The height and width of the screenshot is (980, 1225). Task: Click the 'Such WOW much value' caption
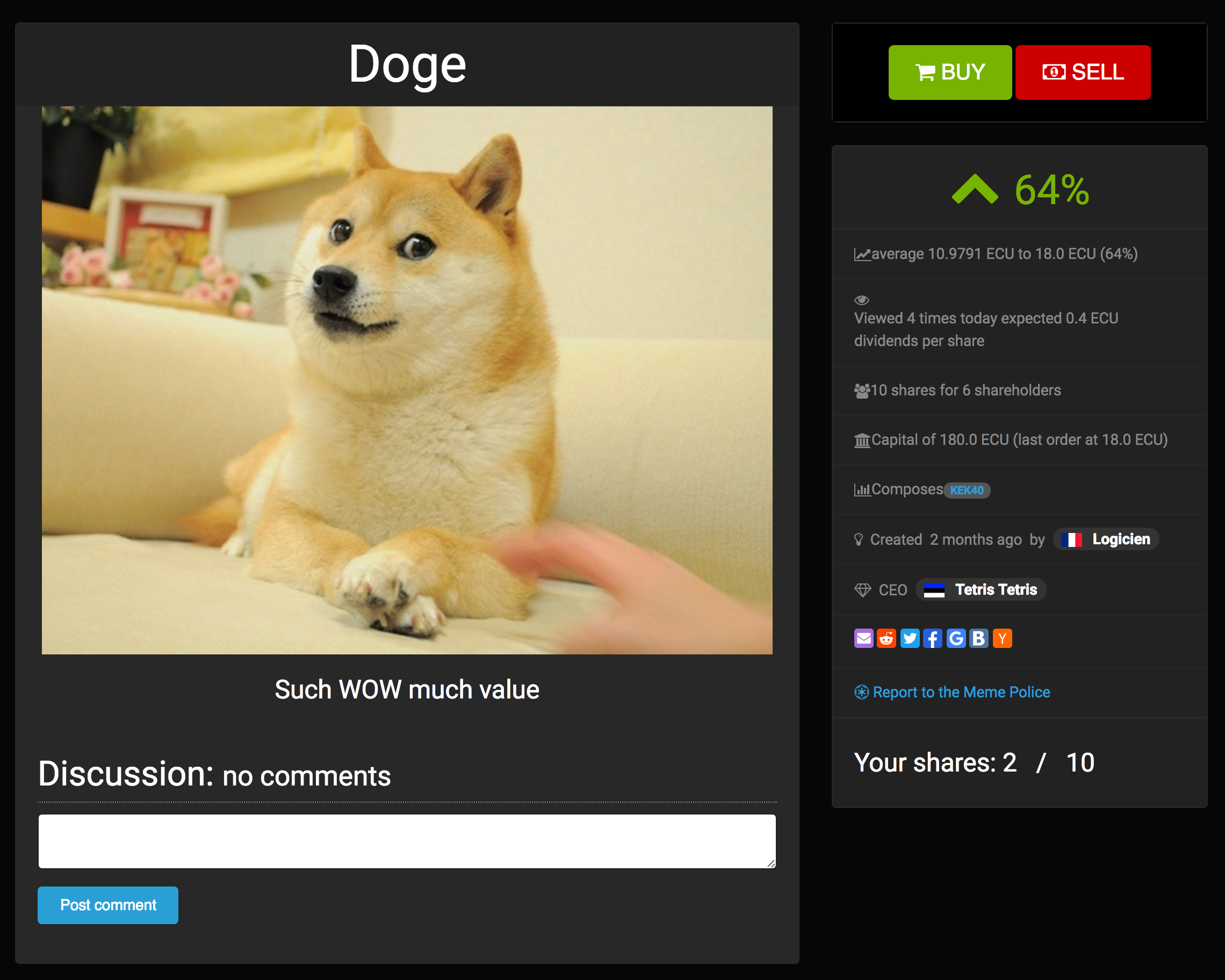(x=407, y=689)
